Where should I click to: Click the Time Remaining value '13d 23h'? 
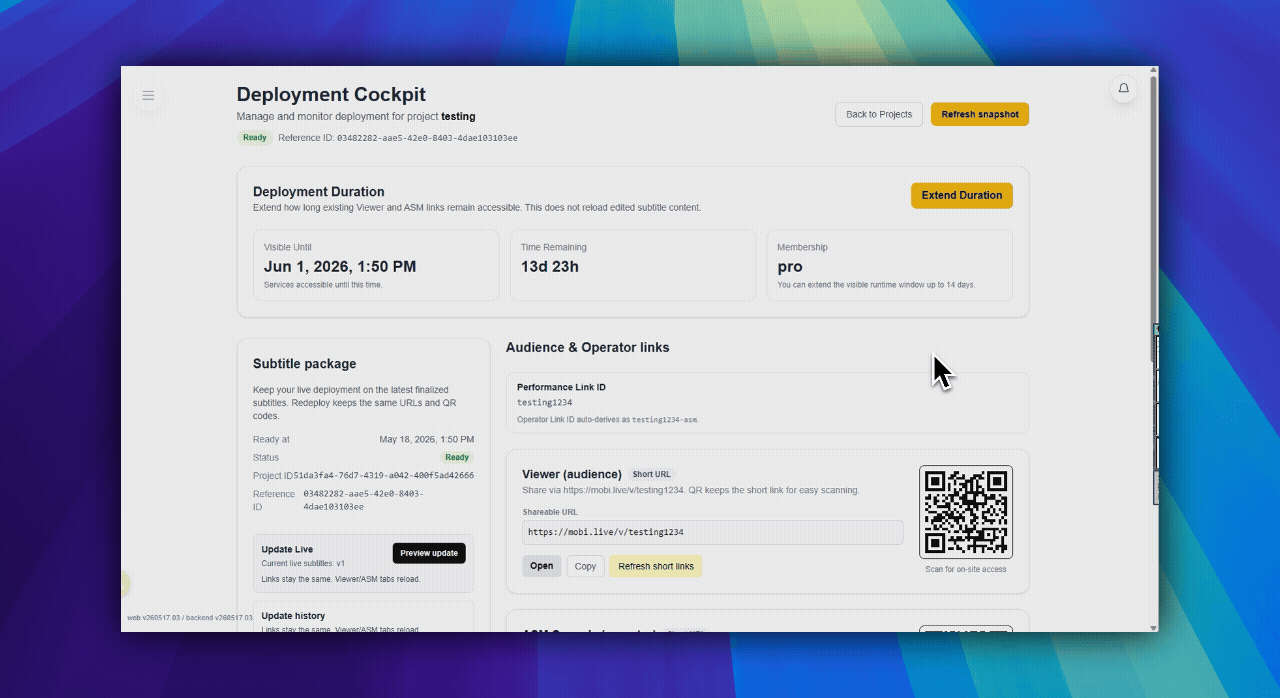coord(550,267)
